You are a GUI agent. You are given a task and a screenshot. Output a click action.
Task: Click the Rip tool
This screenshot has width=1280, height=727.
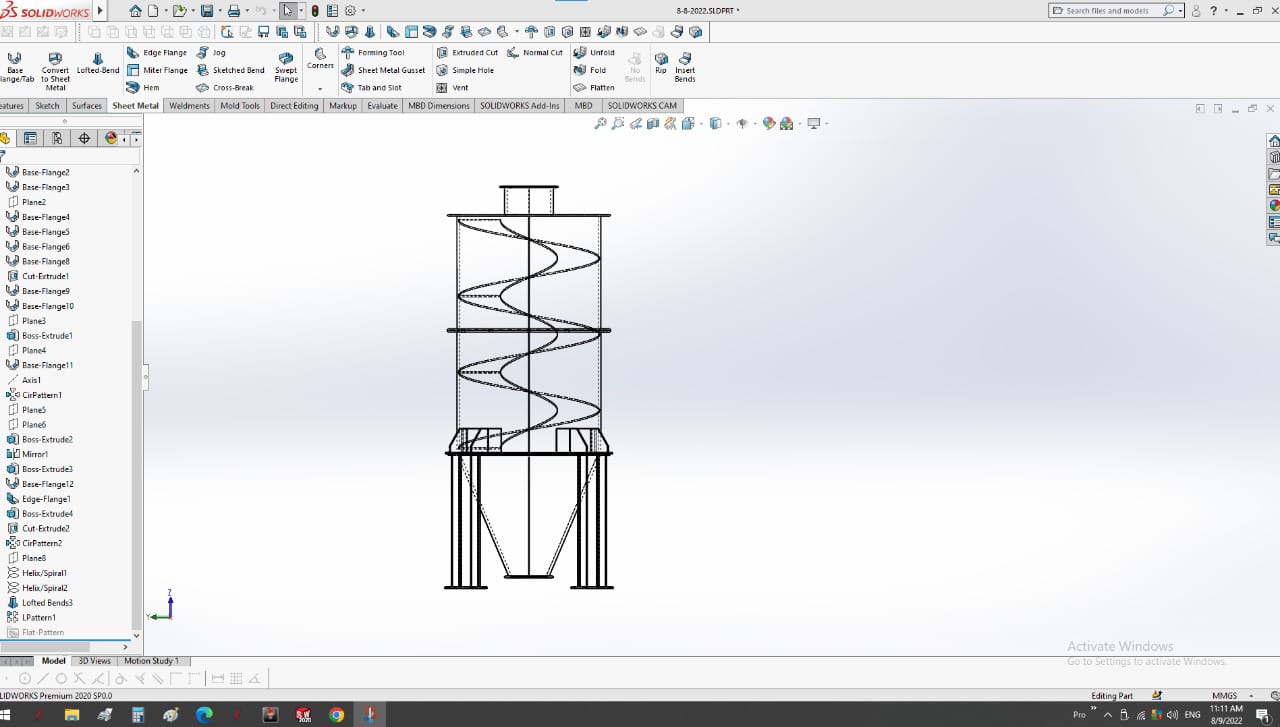click(x=661, y=63)
